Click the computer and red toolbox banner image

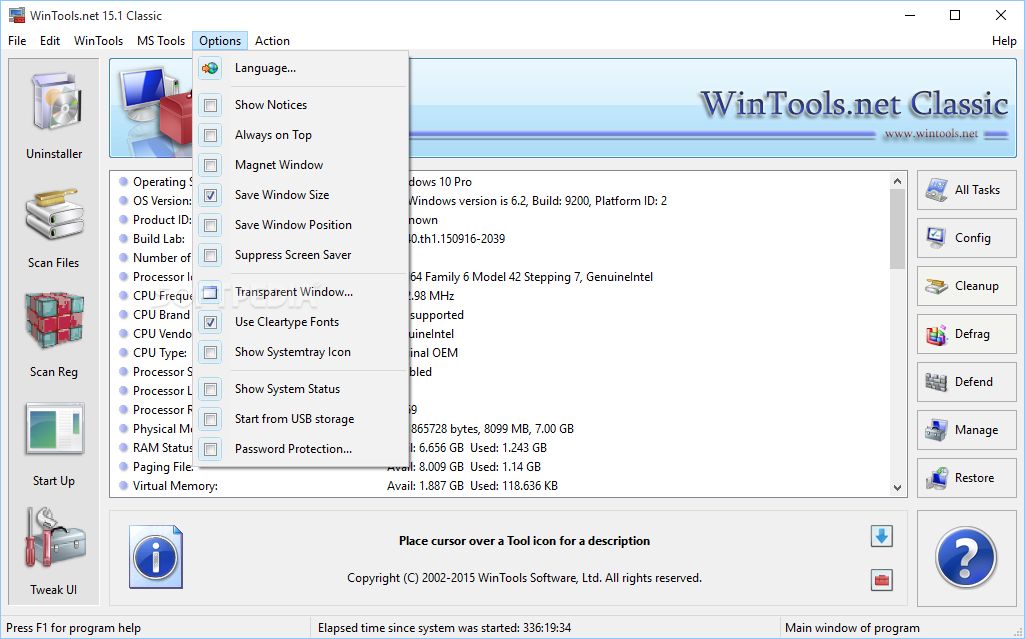coord(154,108)
